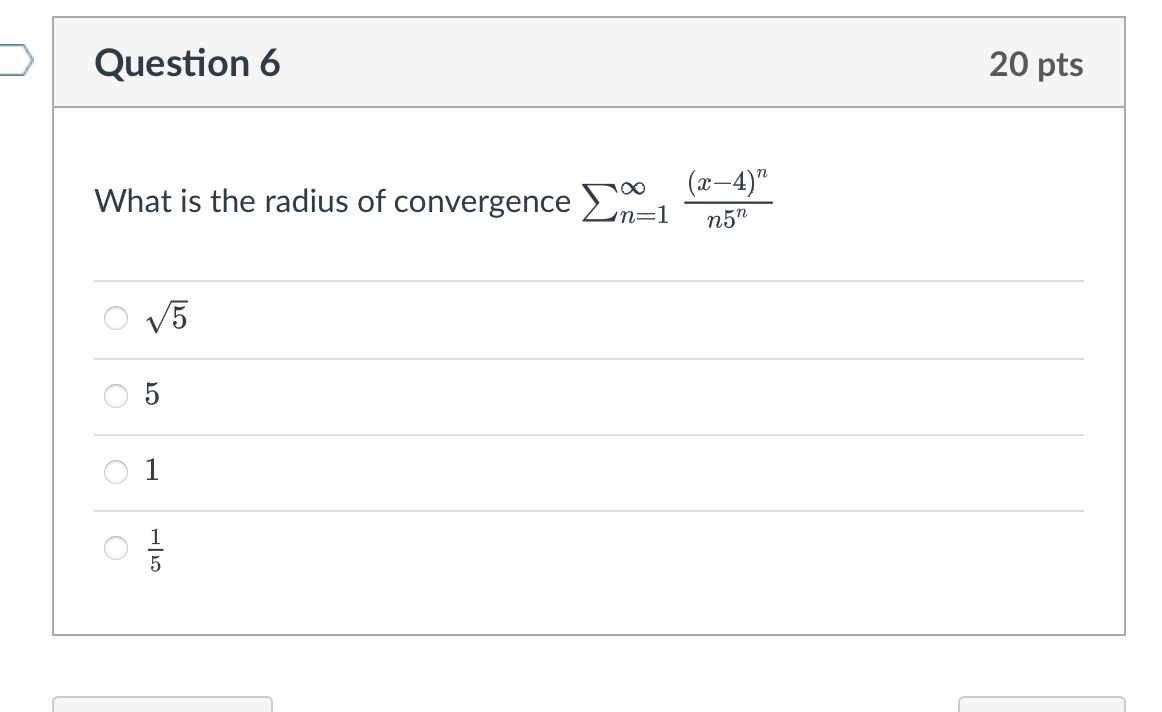Select the 5 answer option
This screenshot has height=712, width=1162.
point(151,394)
